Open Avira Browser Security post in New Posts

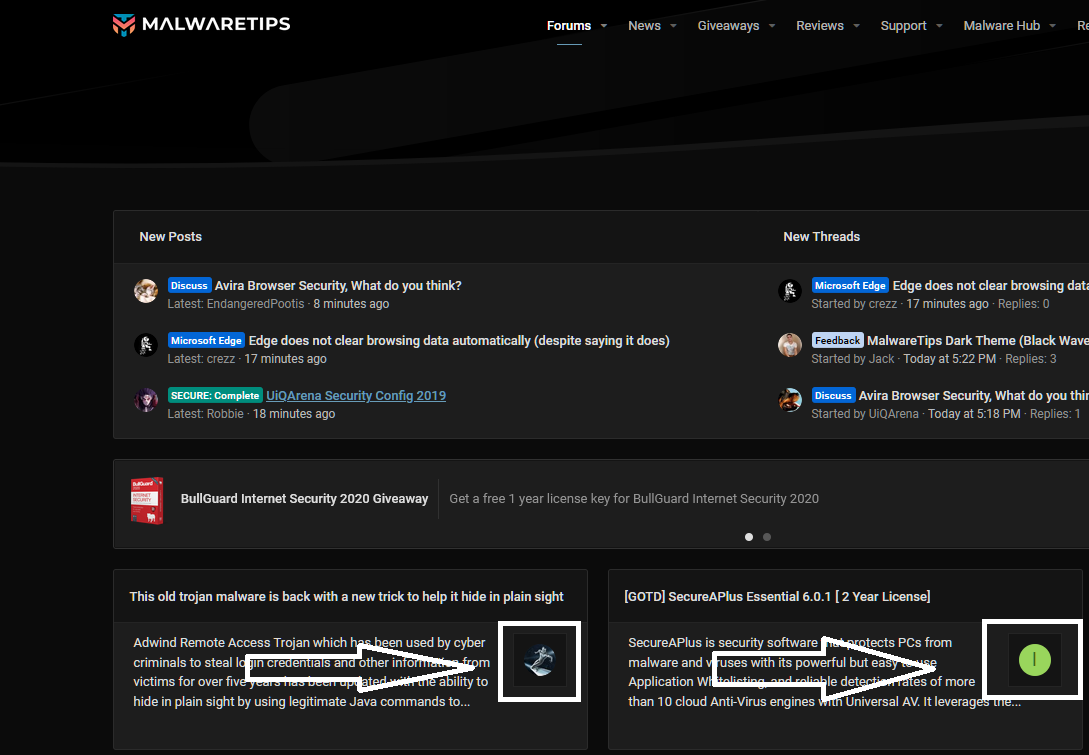(x=338, y=285)
